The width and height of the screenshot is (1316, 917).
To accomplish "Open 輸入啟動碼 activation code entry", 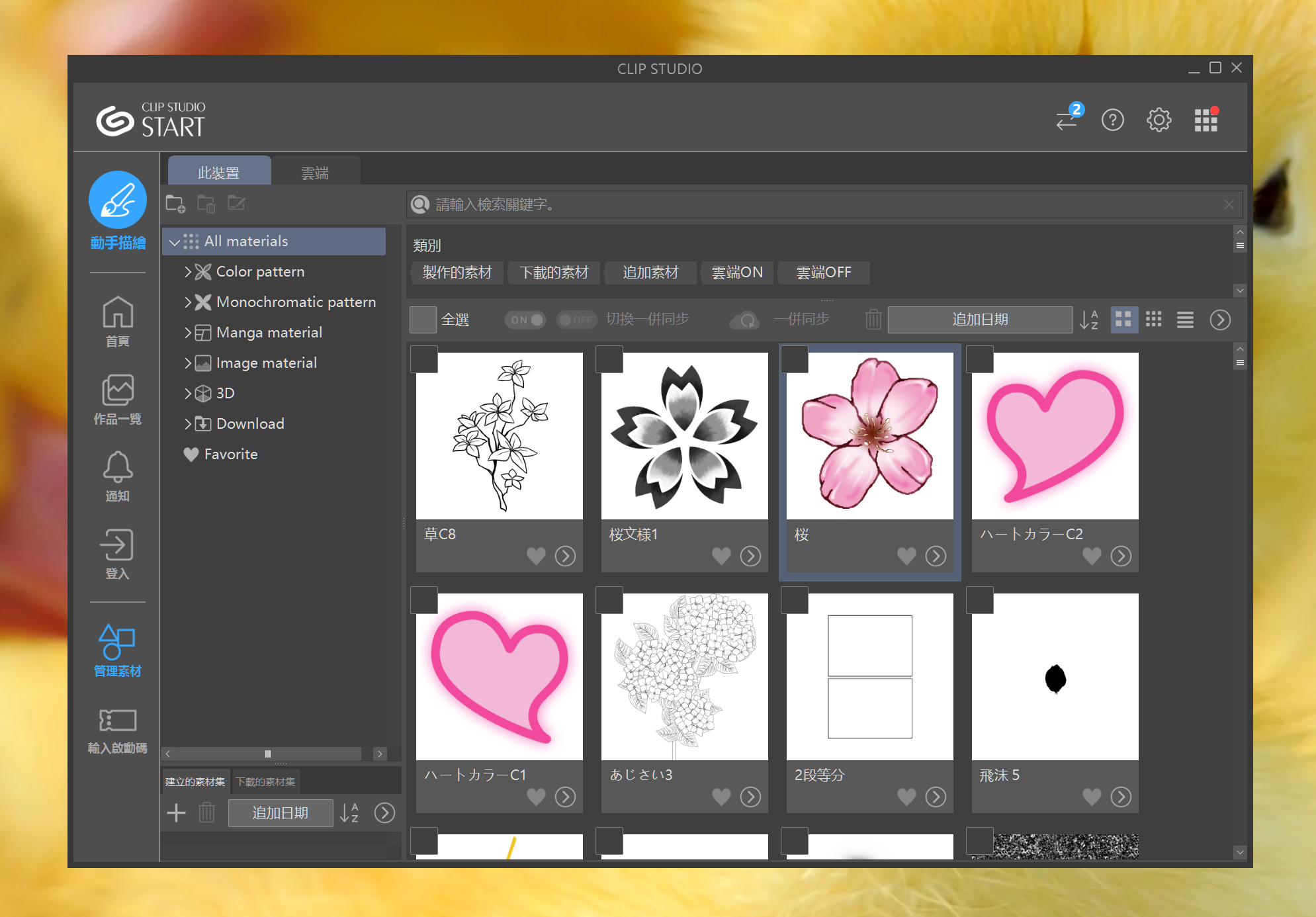I will pos(117,730).
